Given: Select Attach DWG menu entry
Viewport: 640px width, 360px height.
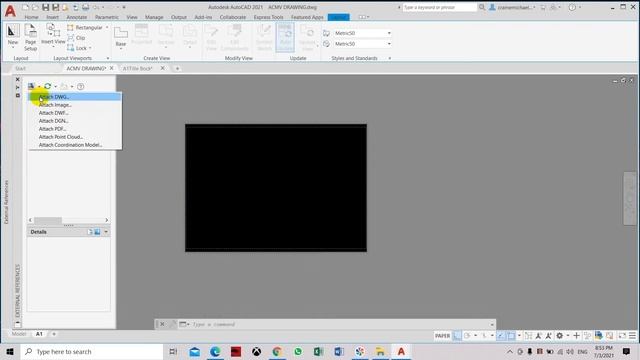Looking at the screenshot, I should tap(75, 97).
